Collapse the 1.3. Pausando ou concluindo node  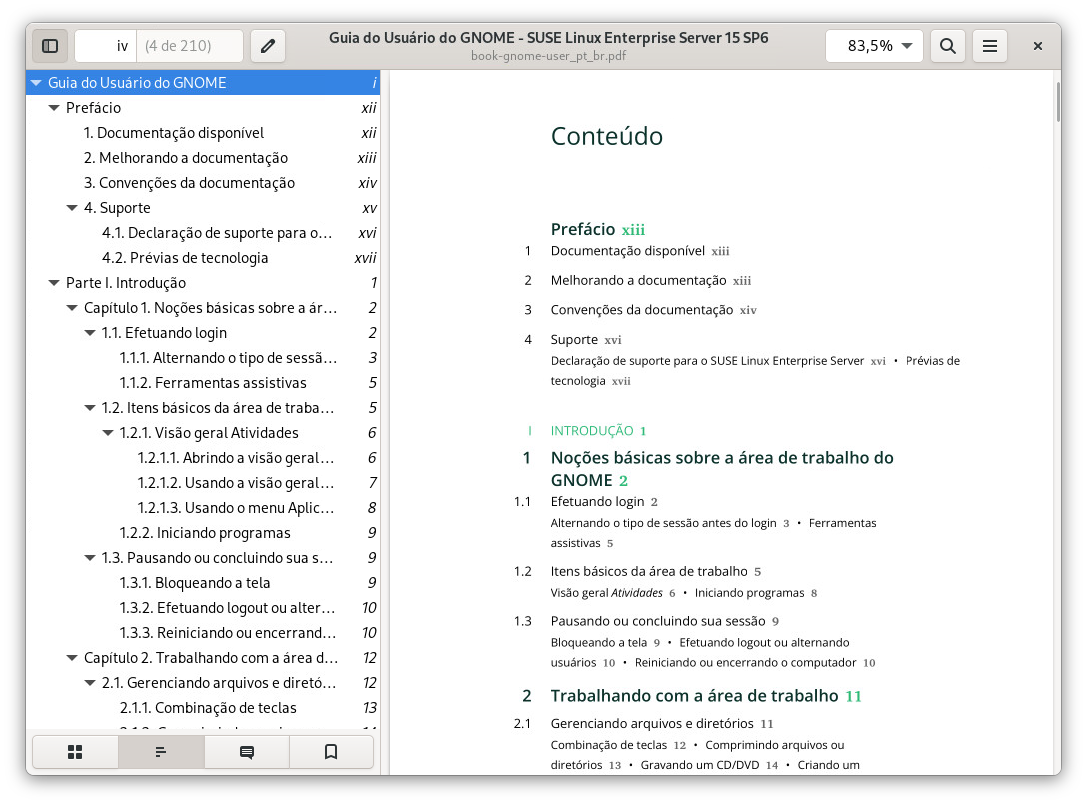point(90,558)
